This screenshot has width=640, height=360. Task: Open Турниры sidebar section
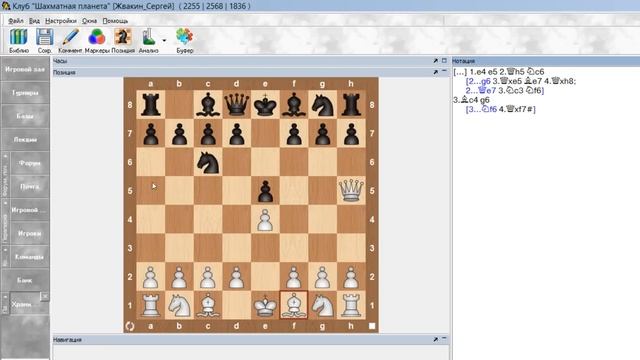(25, 93)
